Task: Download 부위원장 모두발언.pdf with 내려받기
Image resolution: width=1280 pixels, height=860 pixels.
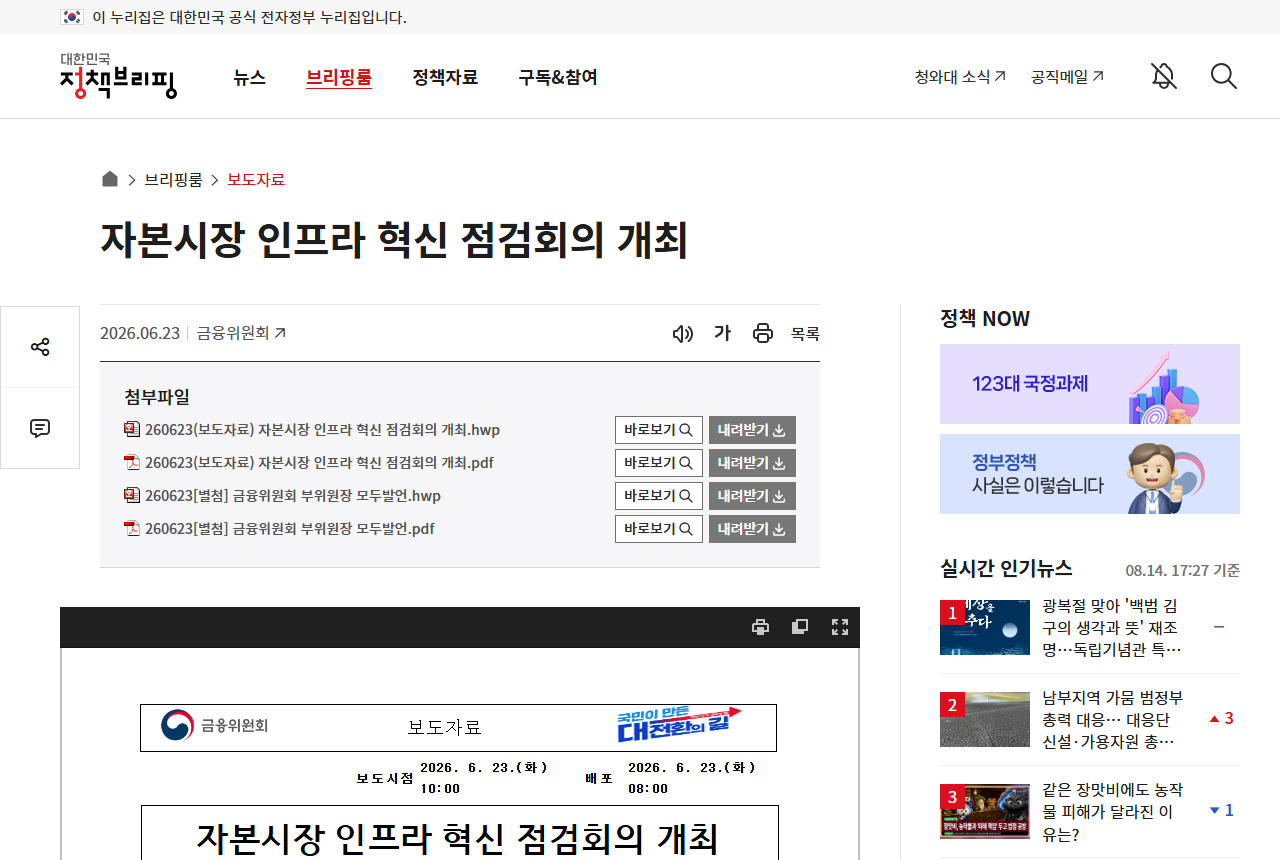Action: tap(752, 529)
